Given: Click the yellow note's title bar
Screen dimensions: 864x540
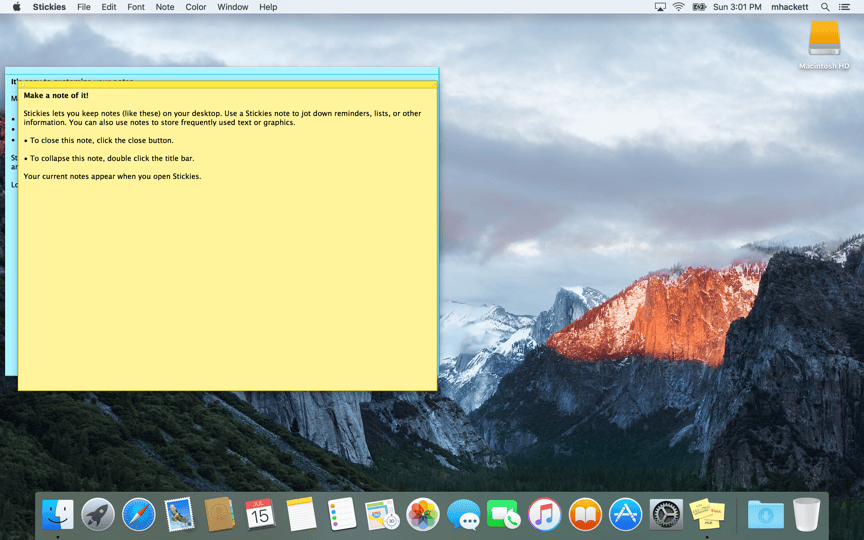Looking at the screenshot, I should point(228,85).
